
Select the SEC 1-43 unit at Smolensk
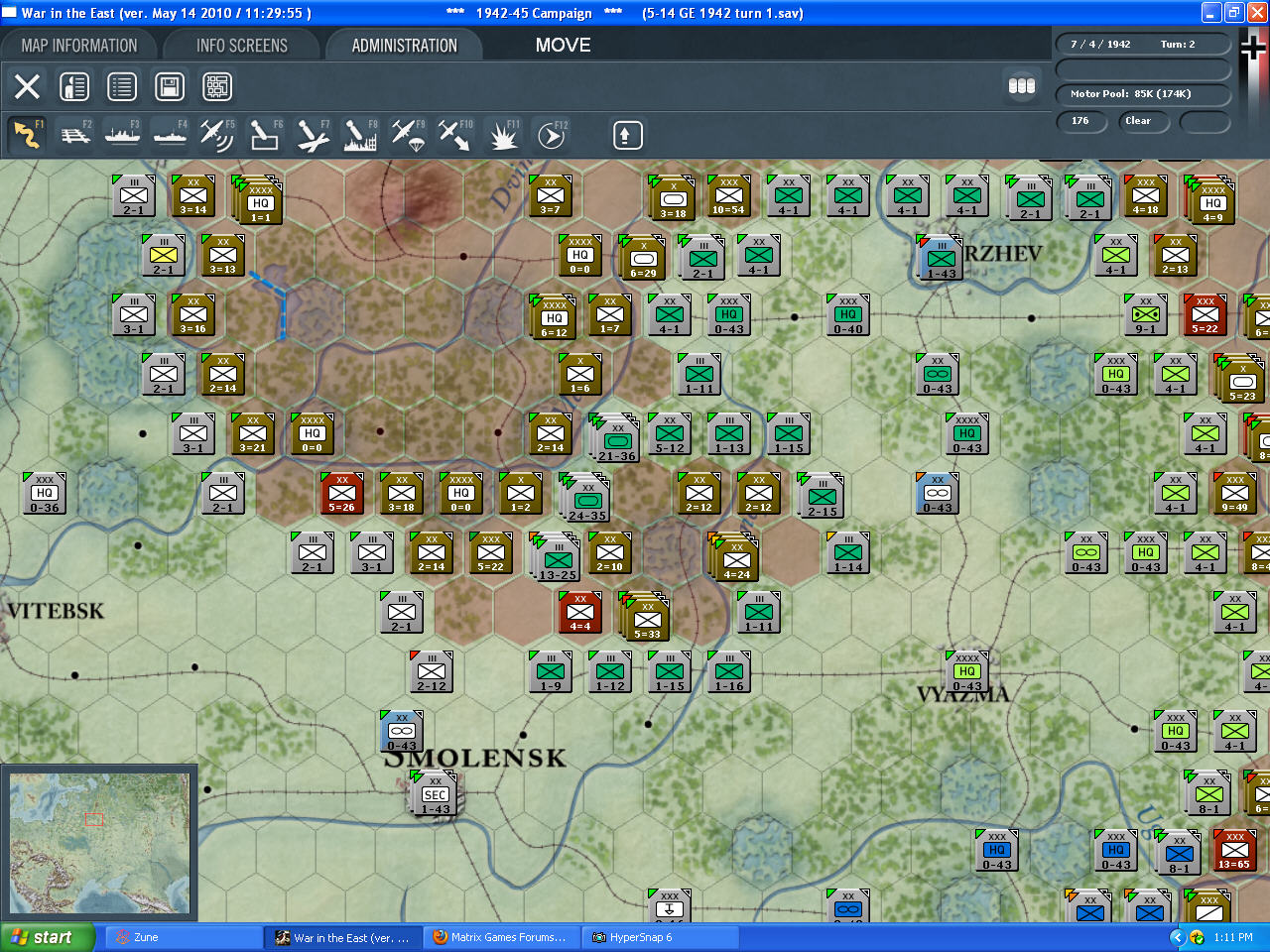pos(435,794)
